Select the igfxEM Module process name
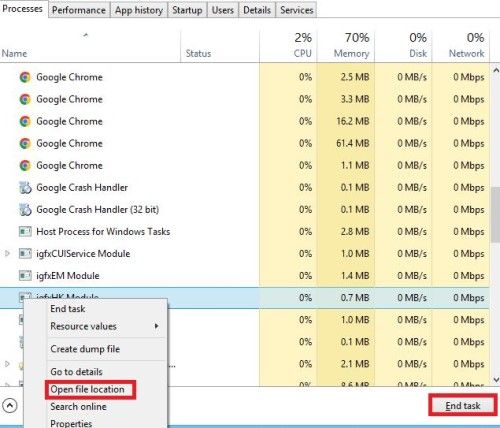The height and width of the screenshot is (428, 500). point(68,276)
